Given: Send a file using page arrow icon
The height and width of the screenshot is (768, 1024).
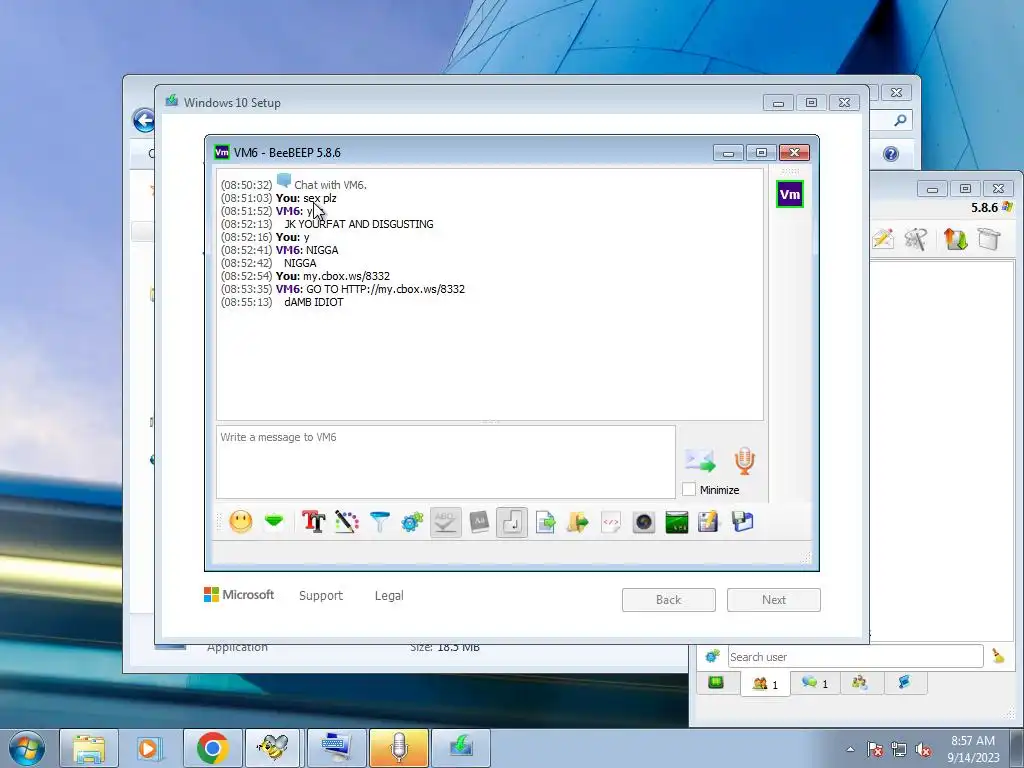Looking at the screenshot, I should point(545,522).
